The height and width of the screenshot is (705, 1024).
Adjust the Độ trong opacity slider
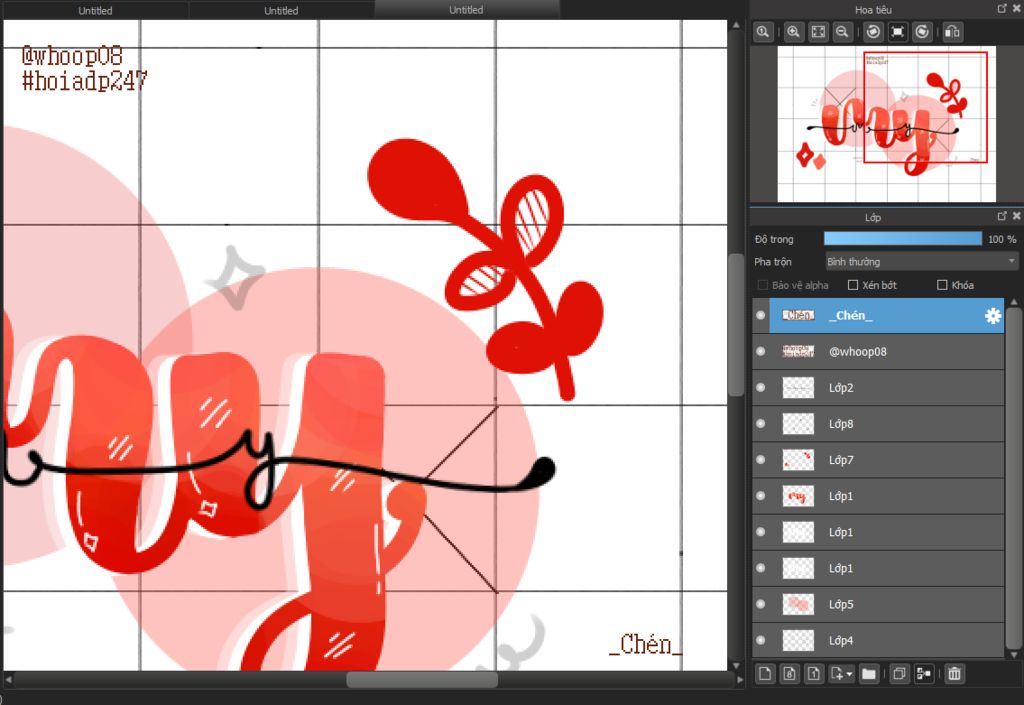coord(903,239)
